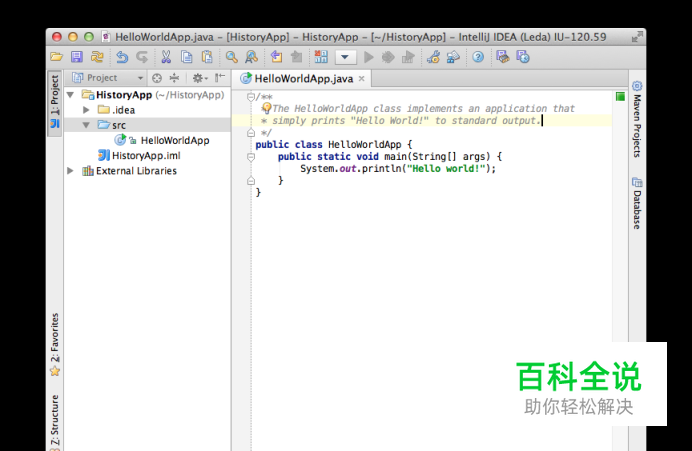Click the Run with Coverage icon
This screenshot has height=451, width=692.
pyautogui.click(x=408, y=57)
